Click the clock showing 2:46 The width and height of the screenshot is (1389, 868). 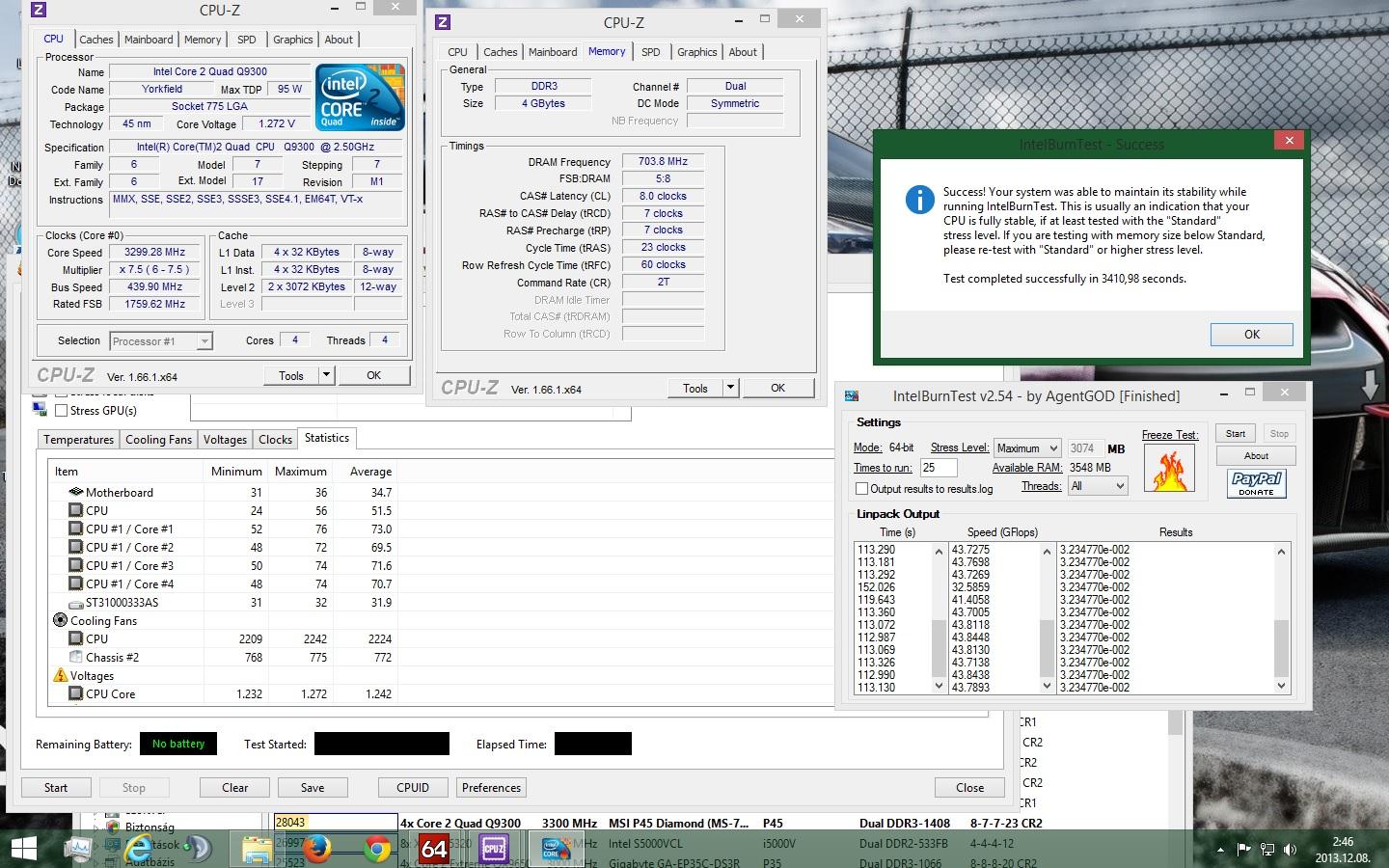pyautogui.click(x=1343, y=841)
